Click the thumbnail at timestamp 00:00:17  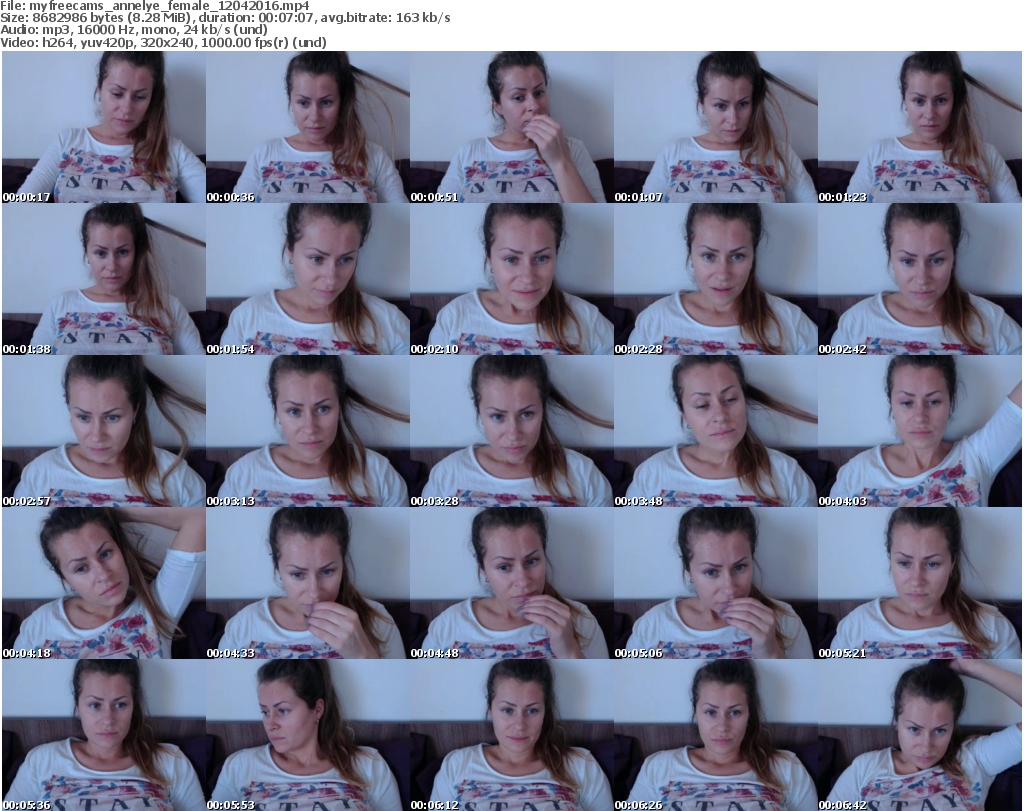pos(104,127)
